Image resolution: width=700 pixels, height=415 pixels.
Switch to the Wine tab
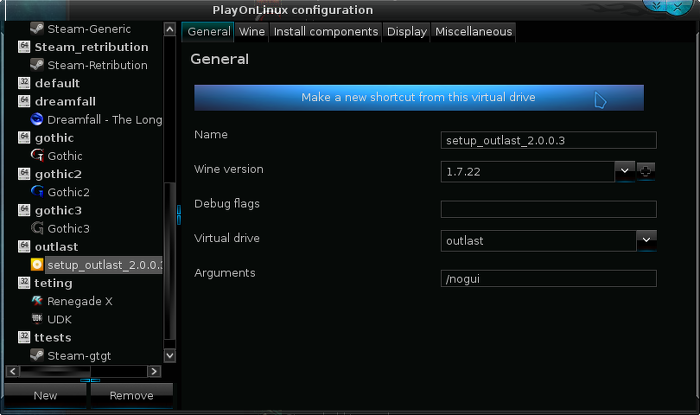(252, 32)
